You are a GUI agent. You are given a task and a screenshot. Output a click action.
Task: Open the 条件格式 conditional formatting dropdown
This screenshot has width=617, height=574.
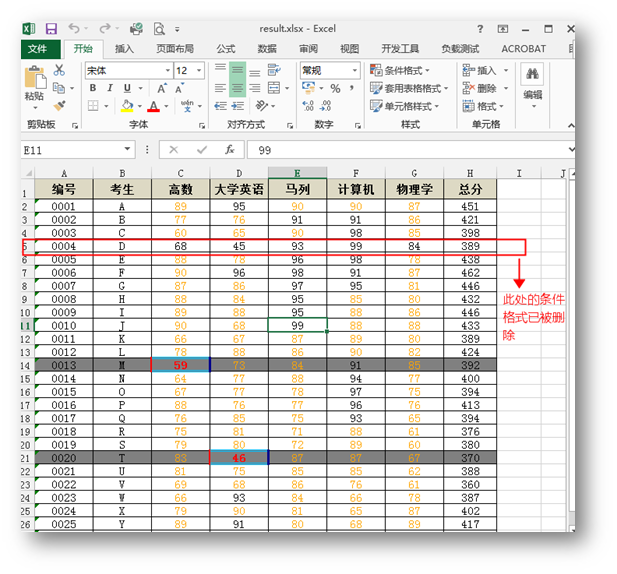coord(399,70)
